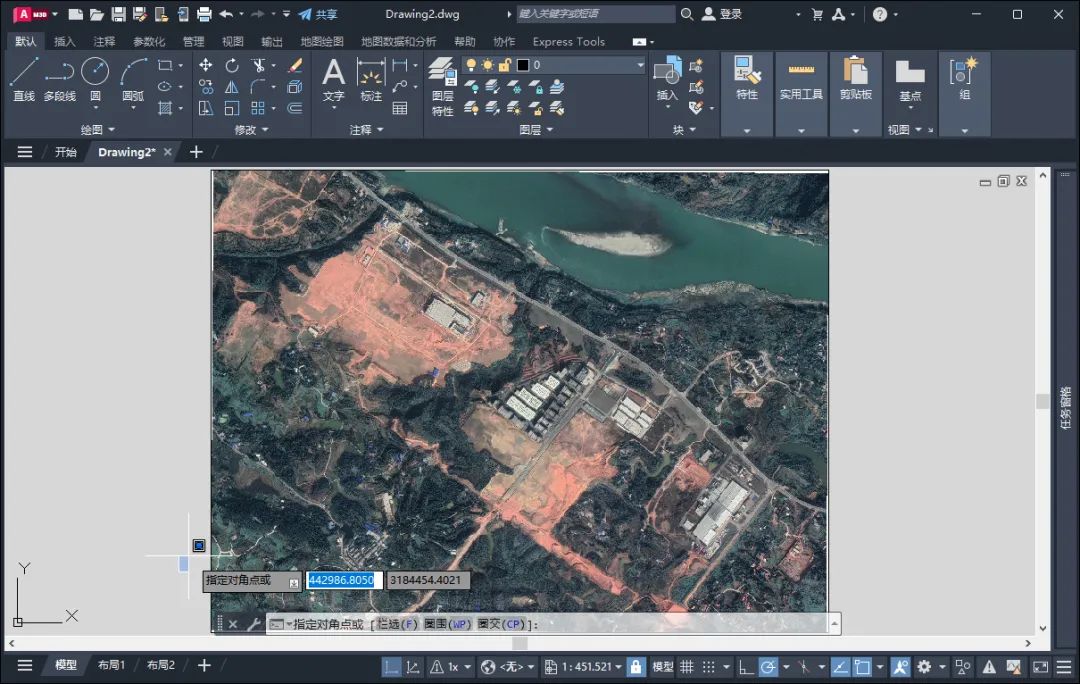This screenshot has height=684, width=1080.
Task: Select the Mirror tool
Action: (x=232, y=87)
